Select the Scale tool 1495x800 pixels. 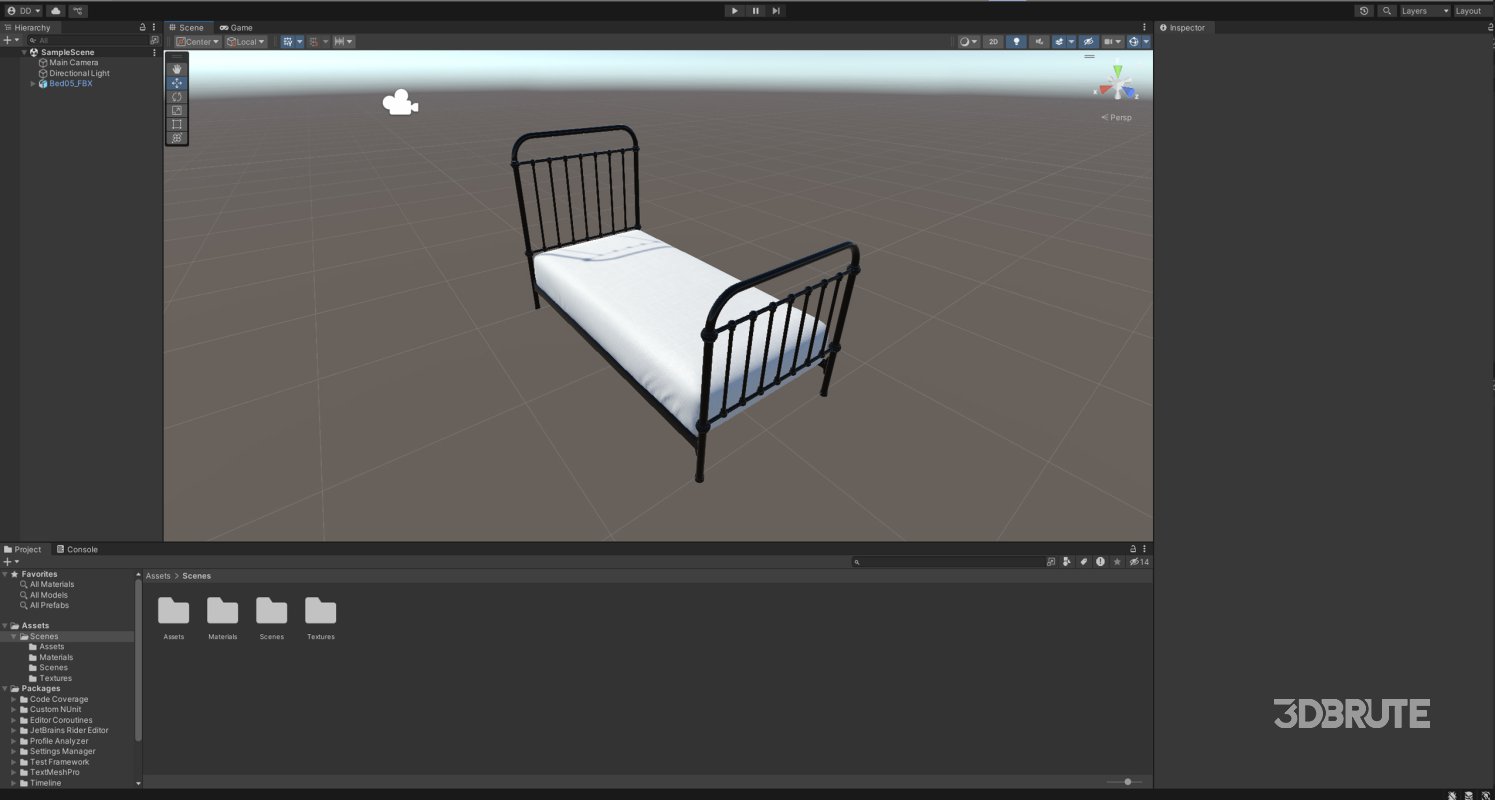click(x=176, y=111)
